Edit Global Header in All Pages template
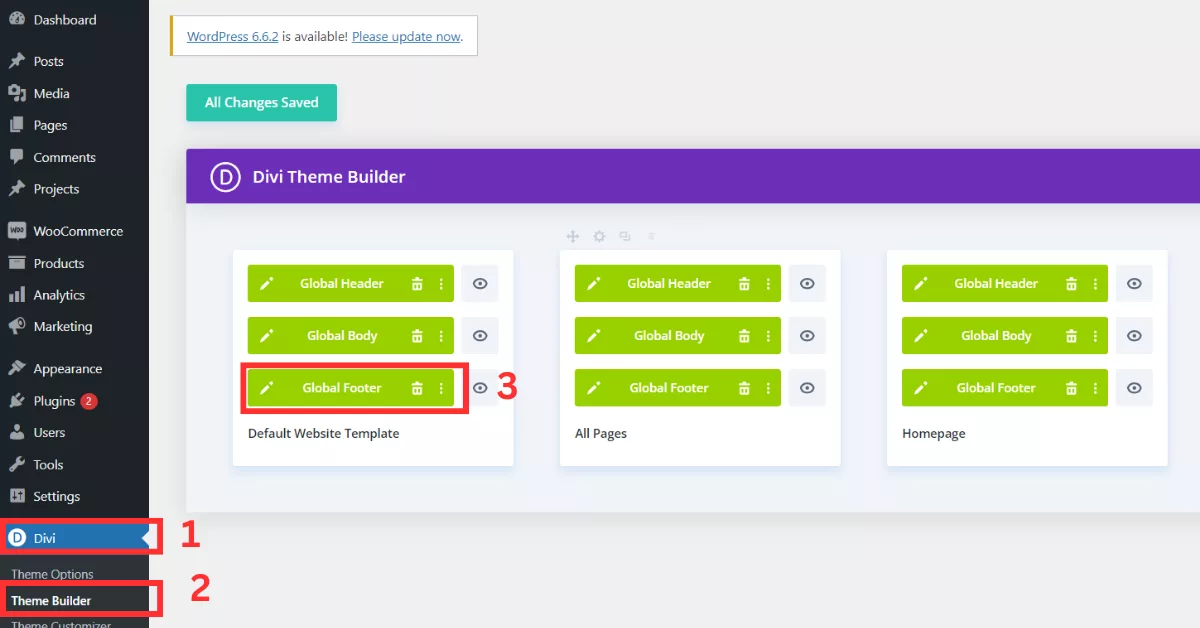This screenshot has width=1200, height=628. pyautogui.click(x=593, y=284)
